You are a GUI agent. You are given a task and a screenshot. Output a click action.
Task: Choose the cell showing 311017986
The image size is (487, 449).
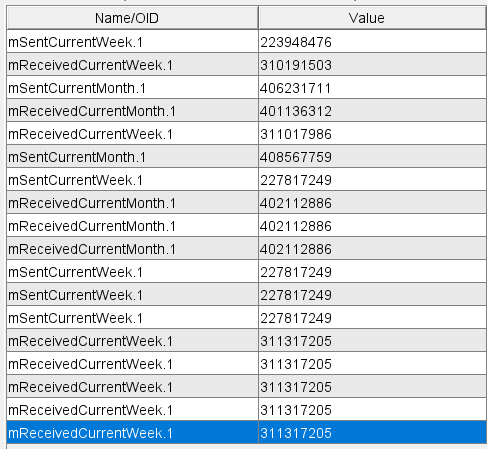pyautogui.click(x=372, y=134)
